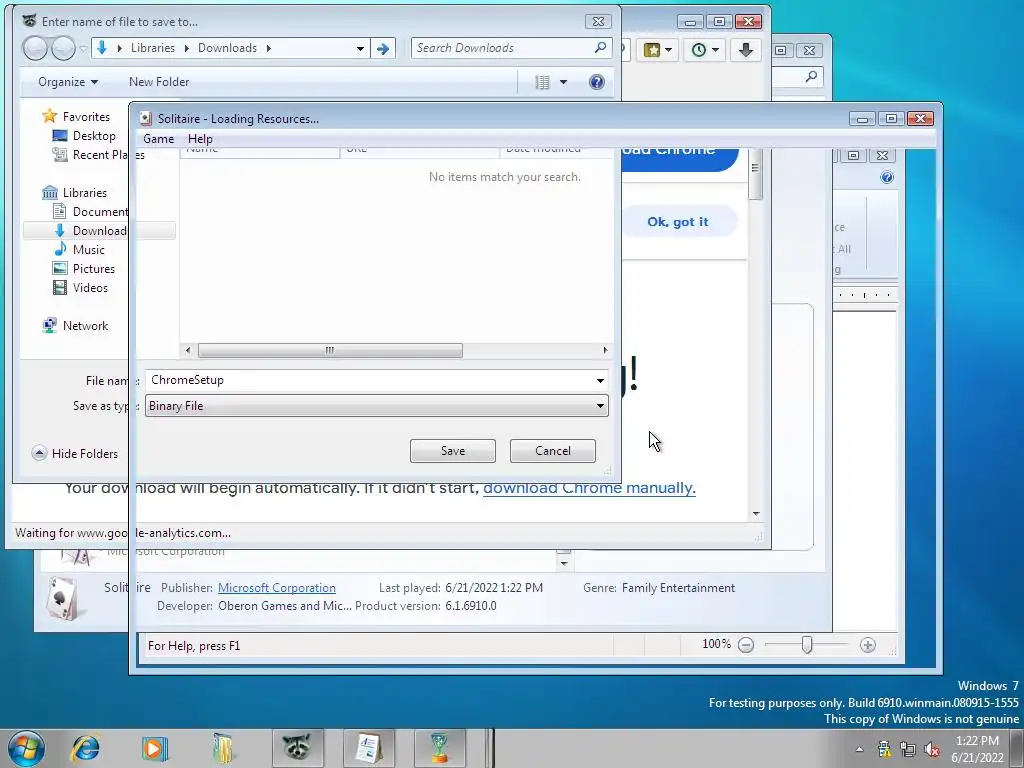Click the search magnifier in Games Explorer window
This screenshot has width=1024, height=768.
[x=811, y=77]
